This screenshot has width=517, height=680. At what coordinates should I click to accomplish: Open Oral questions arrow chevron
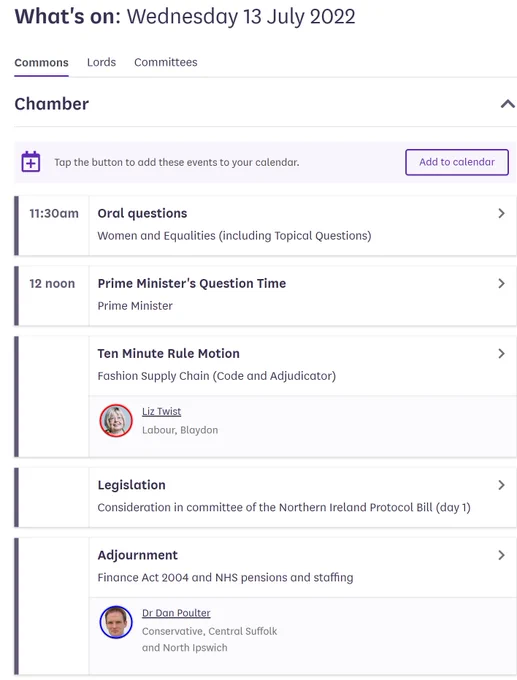click(x=501, y=213)
